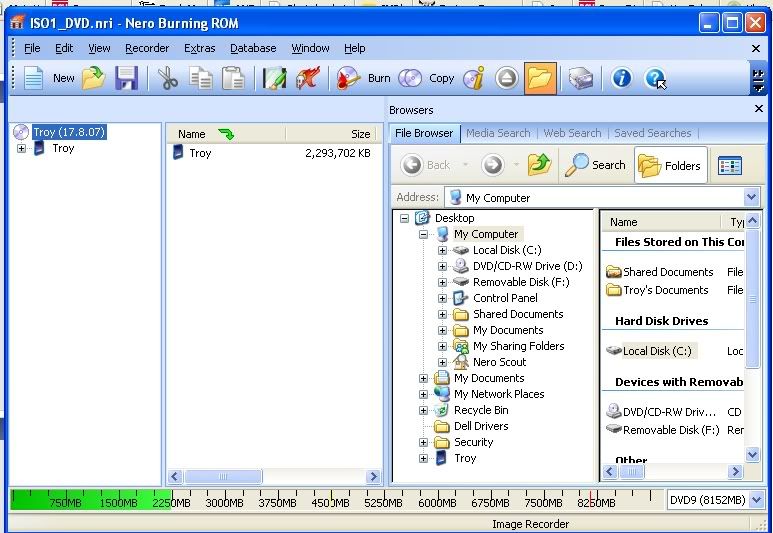This screenshot has height=533, width=773.
Task: Click the Eject disc button icon
Action: pos(507,78)
